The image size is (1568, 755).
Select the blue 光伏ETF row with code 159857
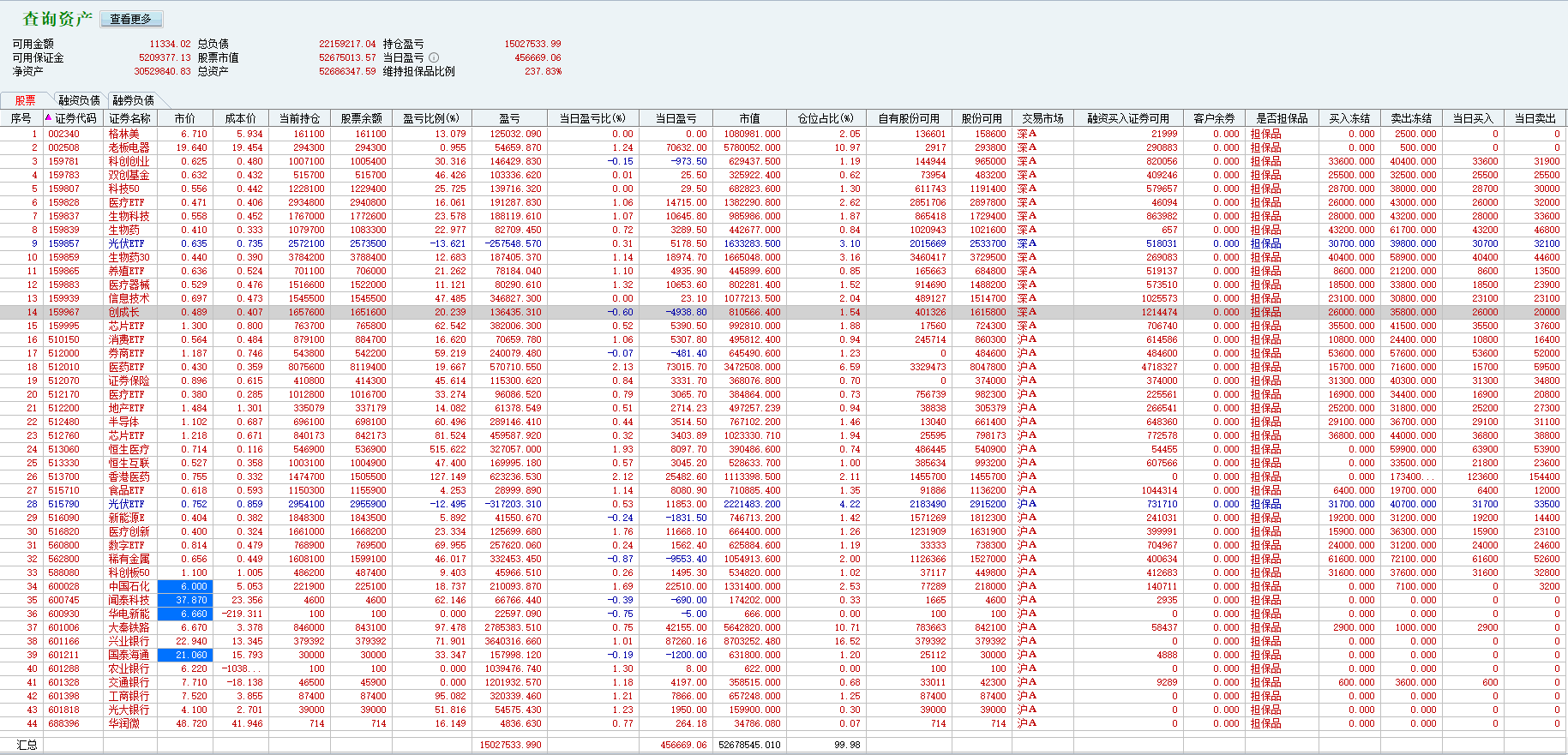click(126, 243)
